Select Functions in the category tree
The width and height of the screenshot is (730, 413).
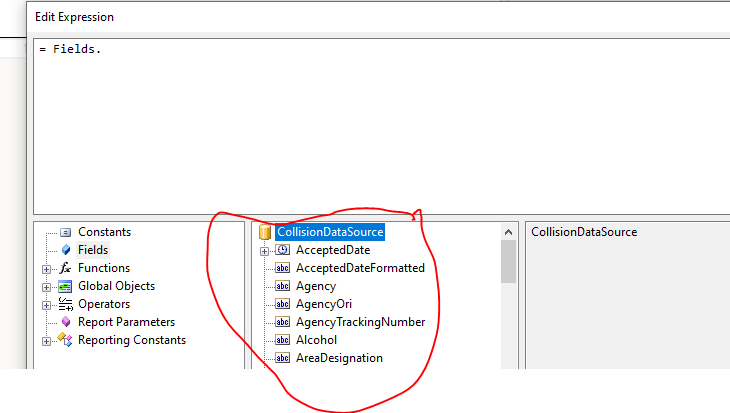tap(104, 268)
